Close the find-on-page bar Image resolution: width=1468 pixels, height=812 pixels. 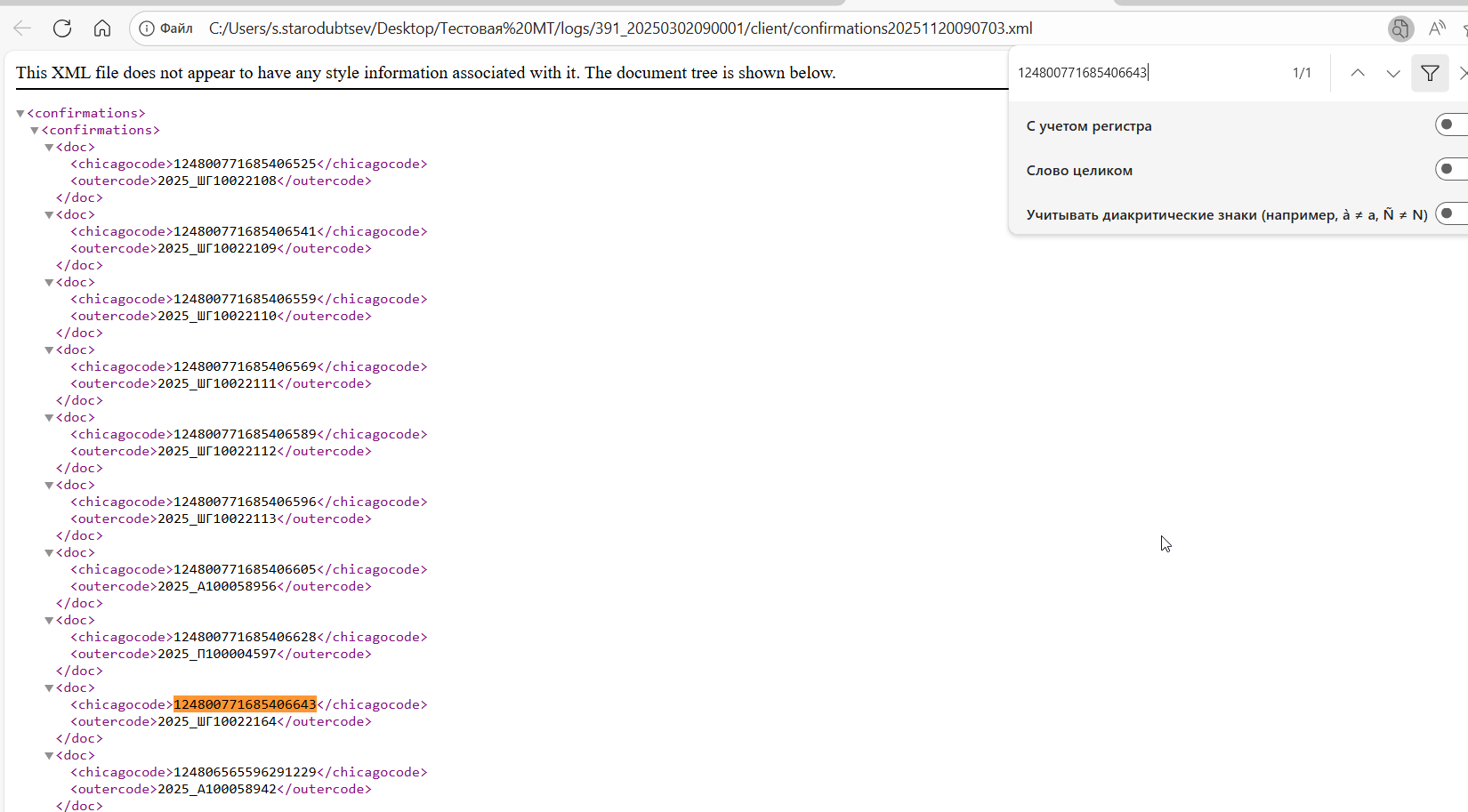coord(1463,73)
